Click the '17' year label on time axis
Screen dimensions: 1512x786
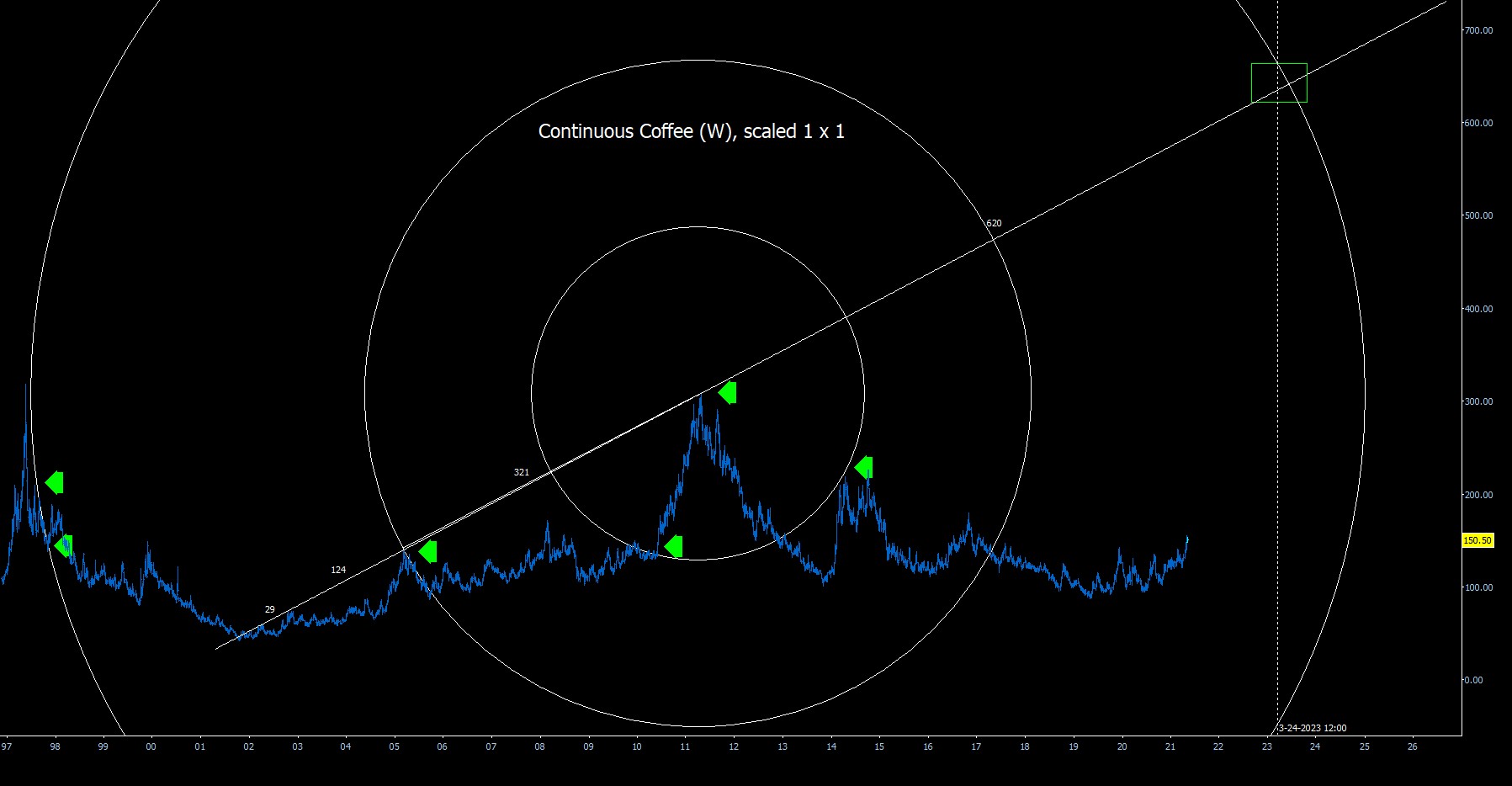point(976,746)
